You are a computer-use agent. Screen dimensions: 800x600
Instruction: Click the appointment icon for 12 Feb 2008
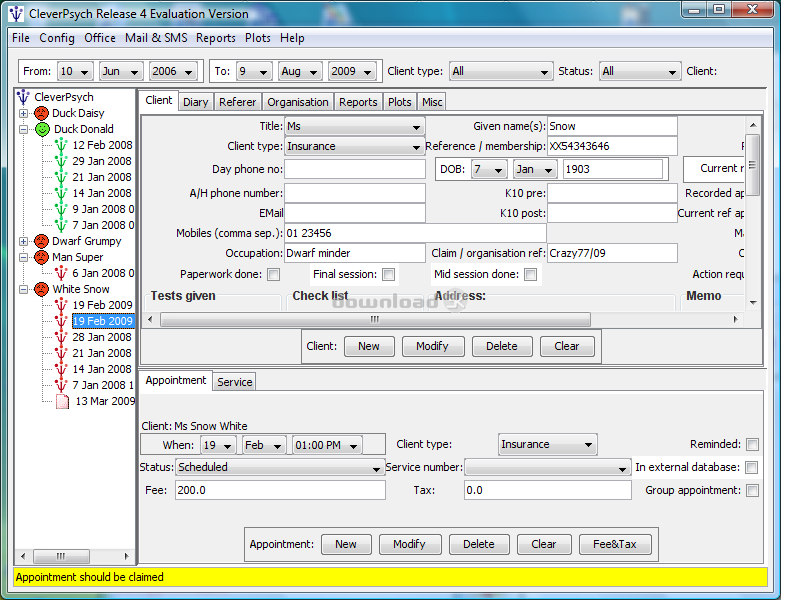click(61, 145)
